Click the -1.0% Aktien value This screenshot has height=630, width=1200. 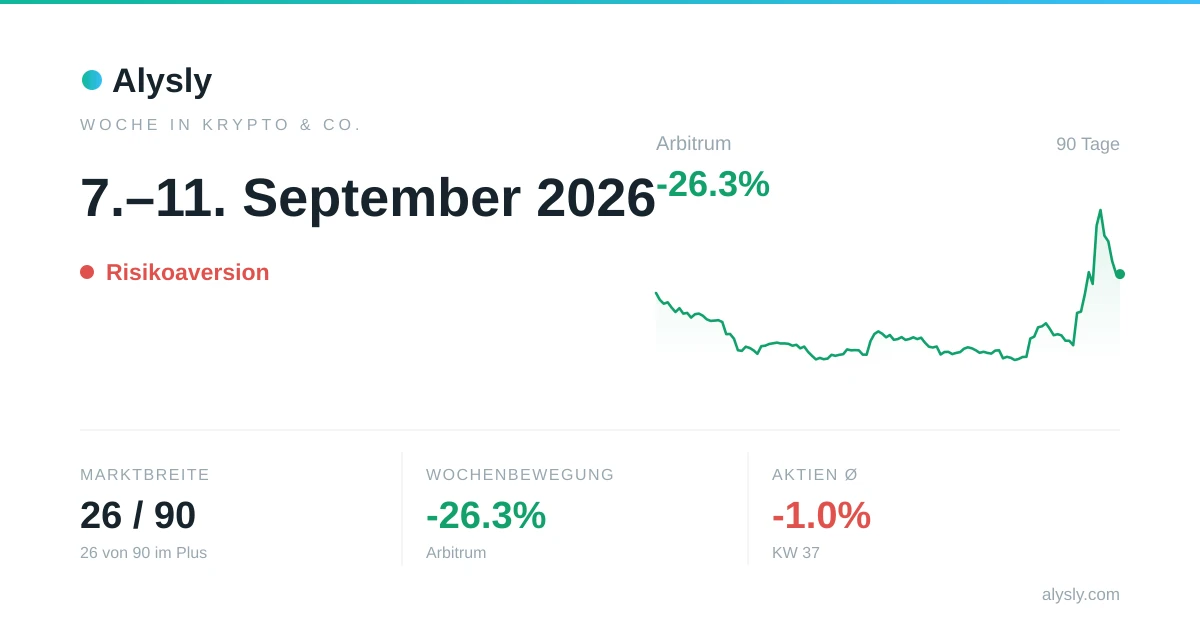tap(821, 515)
